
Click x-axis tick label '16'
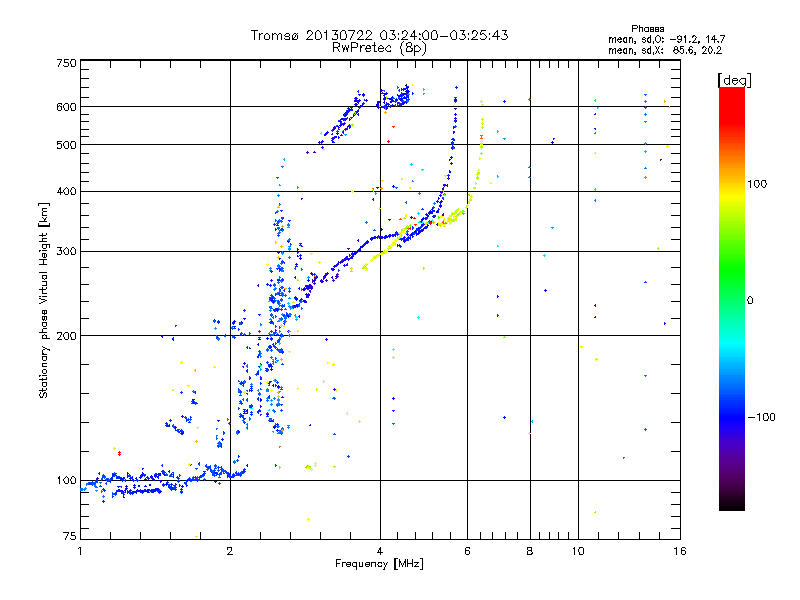[x=680, y=551]
